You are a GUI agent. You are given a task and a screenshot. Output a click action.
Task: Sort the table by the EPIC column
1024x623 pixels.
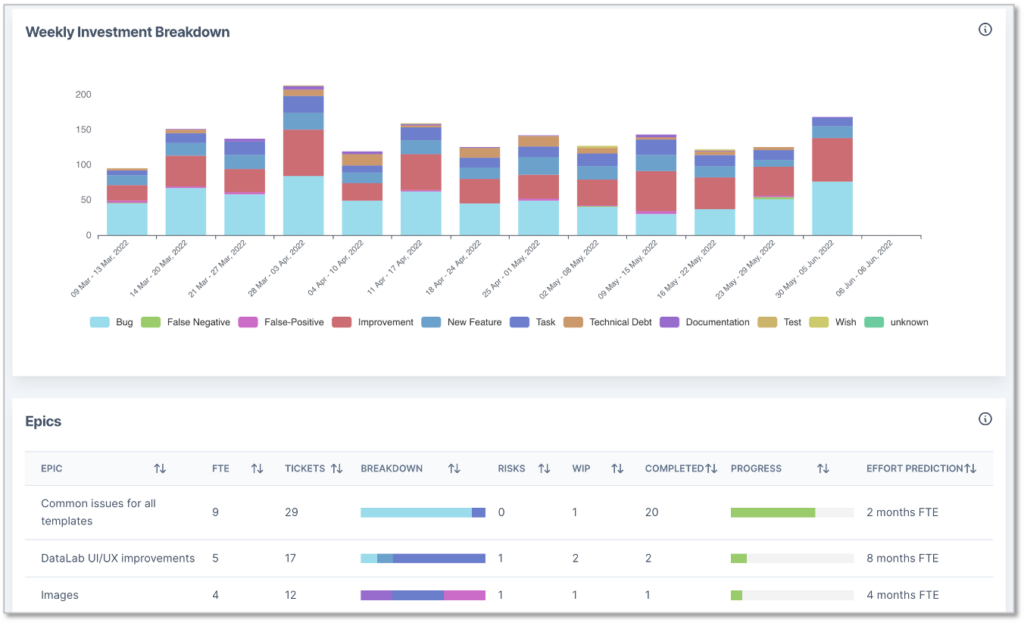point(158,468)
